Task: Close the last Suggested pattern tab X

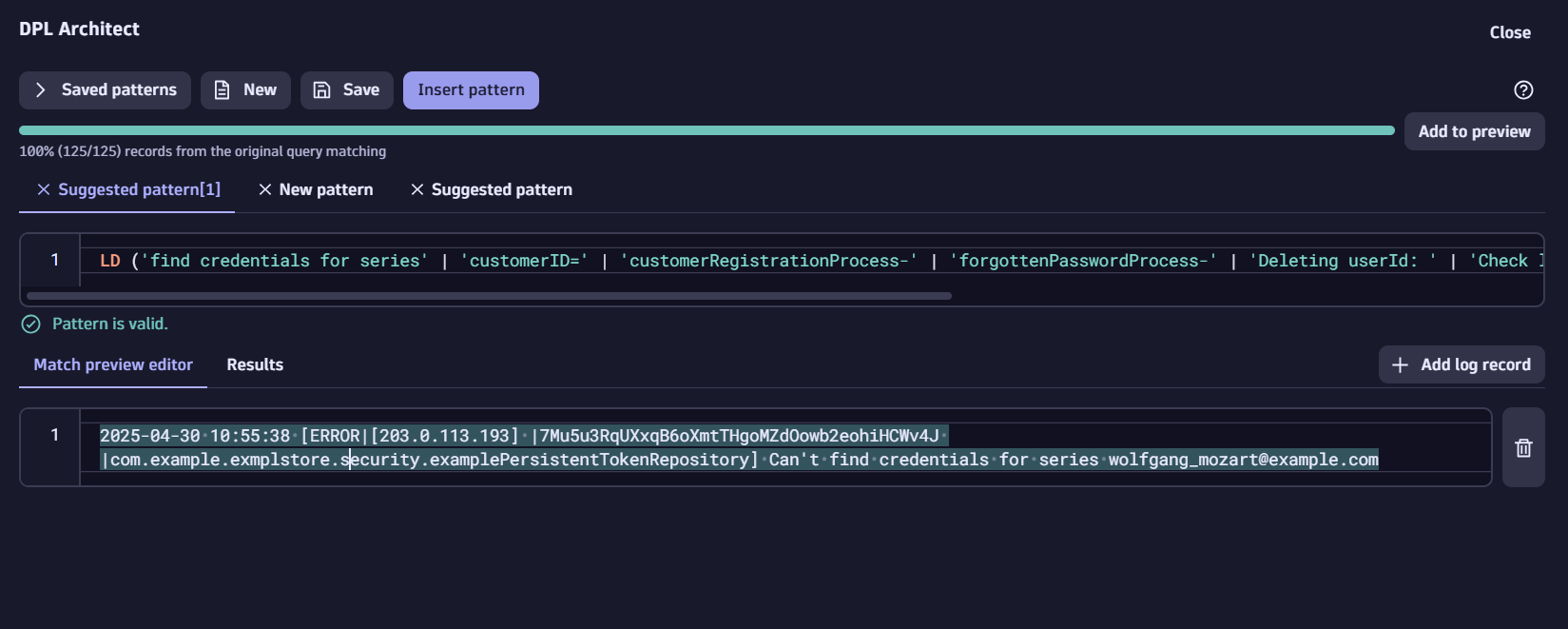Action: pyautogui.click(x=416, y=190)
